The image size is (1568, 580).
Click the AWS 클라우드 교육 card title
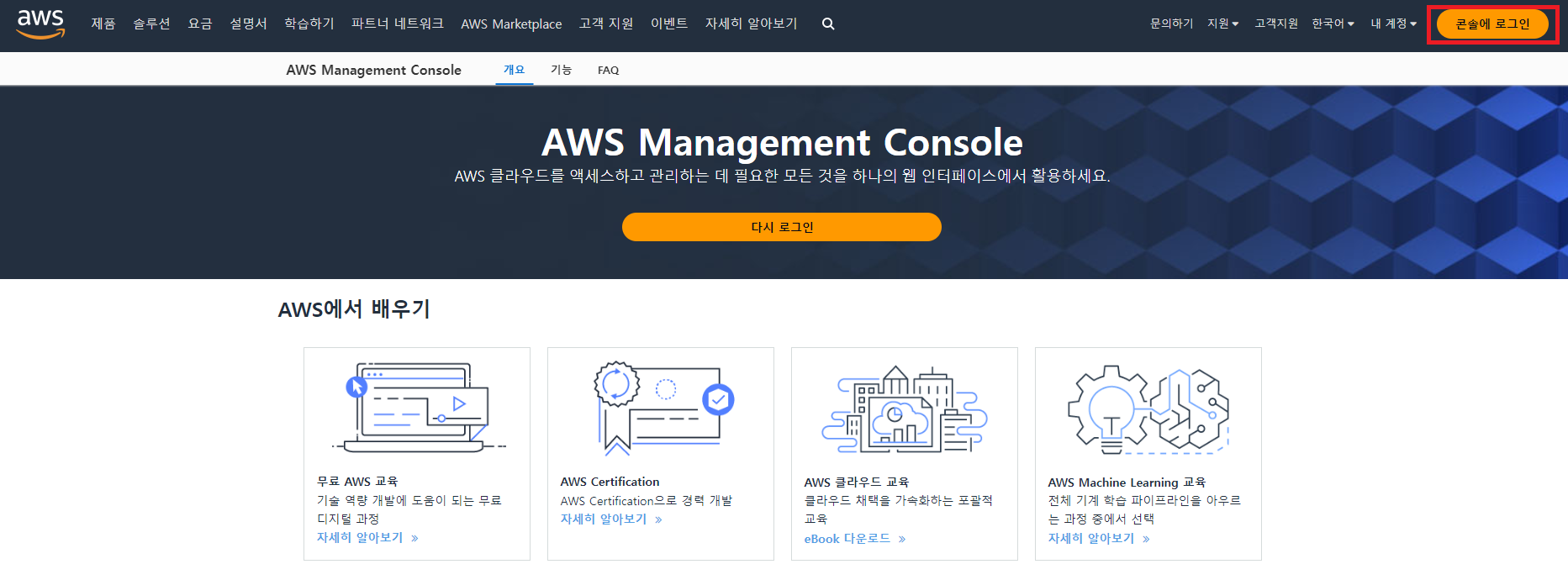point(856,482)
